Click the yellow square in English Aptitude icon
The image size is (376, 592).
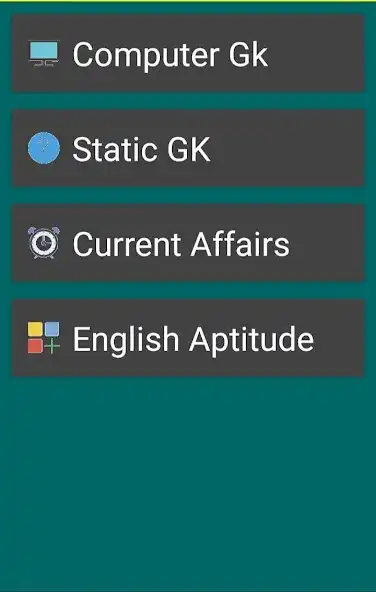point(35,329)
